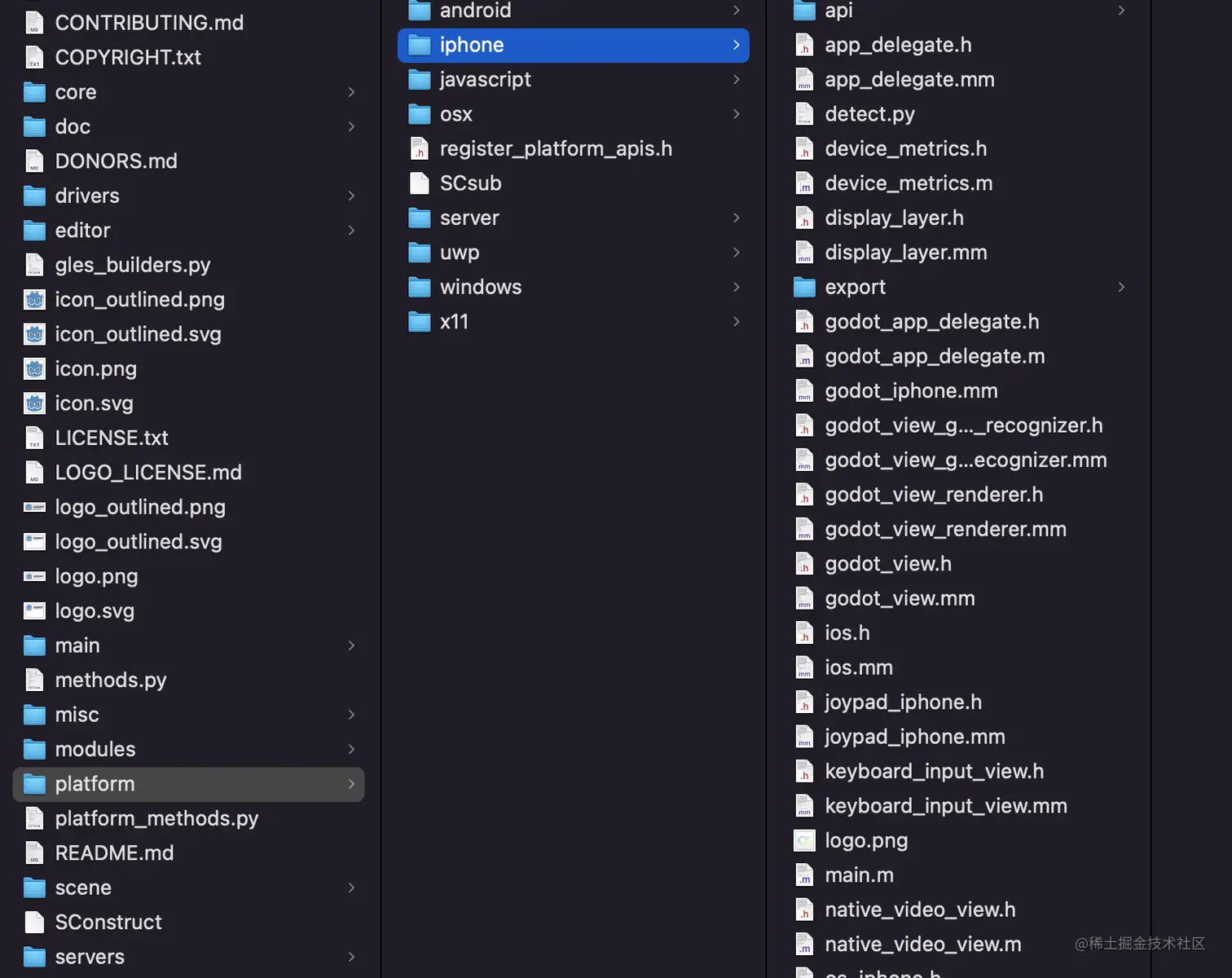
Task: Open the servers folder row
Action: point(188,957)
